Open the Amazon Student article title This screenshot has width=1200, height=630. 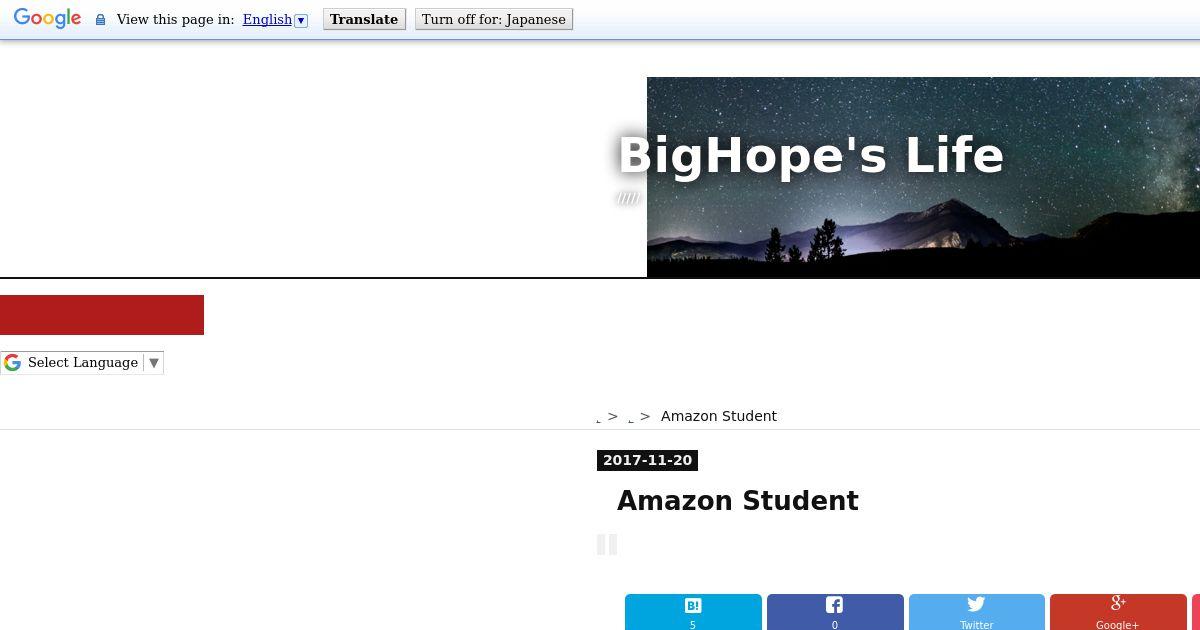pyautogui.click(x=738, y=501)
